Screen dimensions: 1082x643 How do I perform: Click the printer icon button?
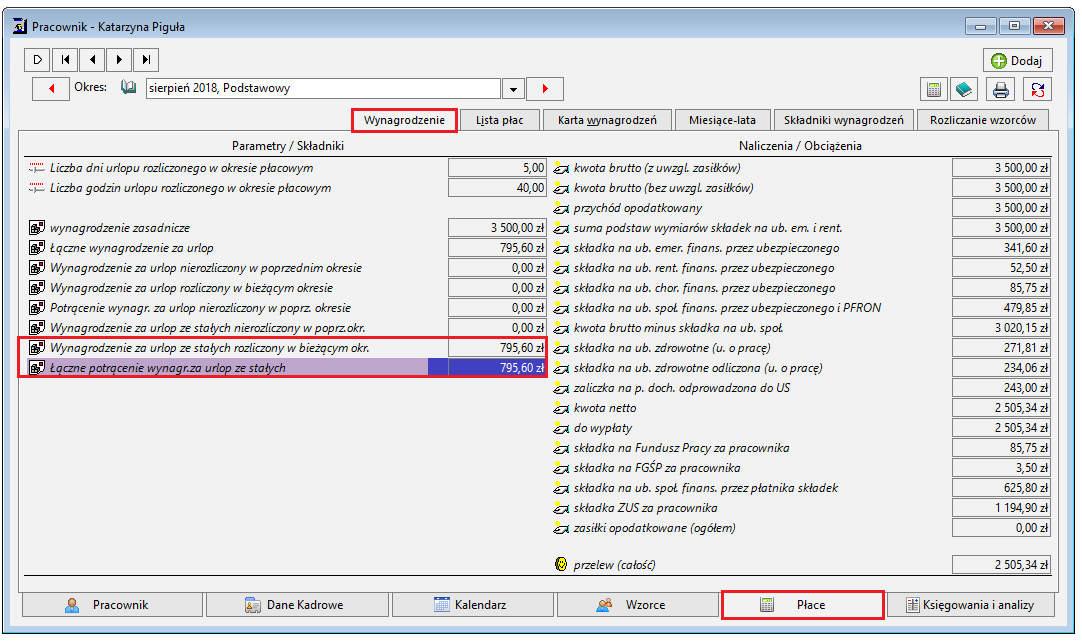click(1001, 89)
